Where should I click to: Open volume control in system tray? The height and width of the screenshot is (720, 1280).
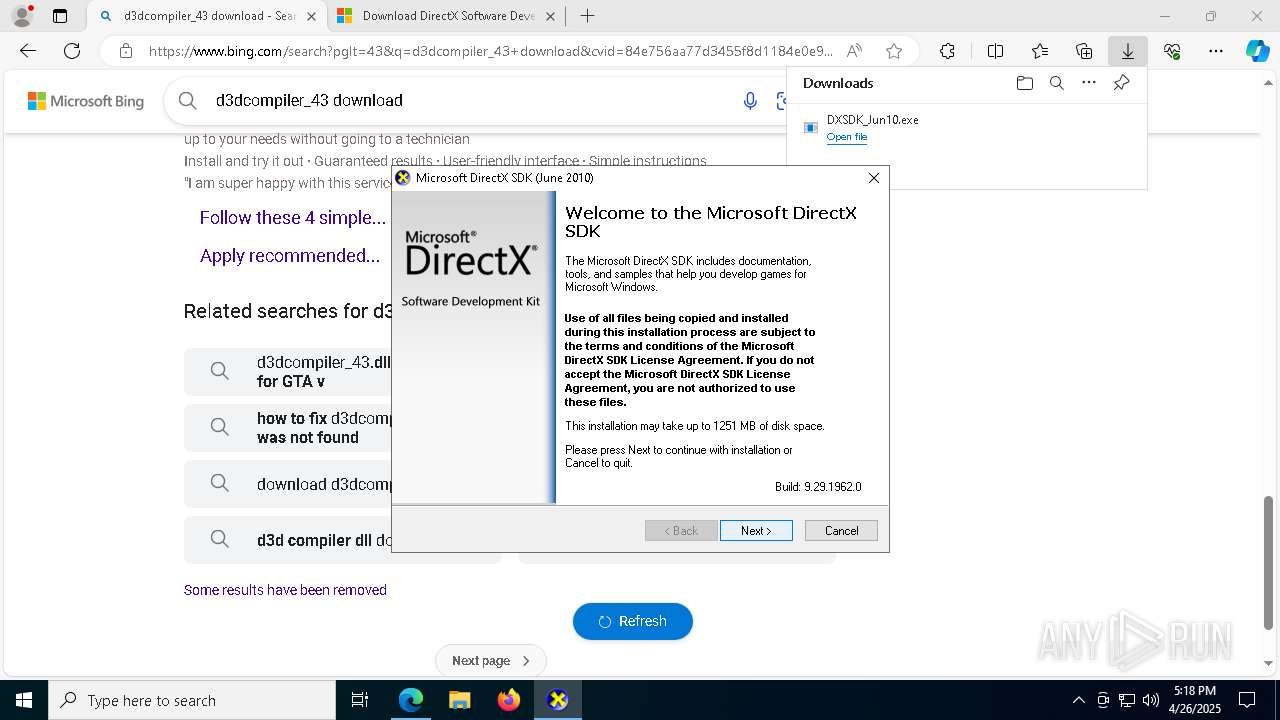coord(1150,700)
